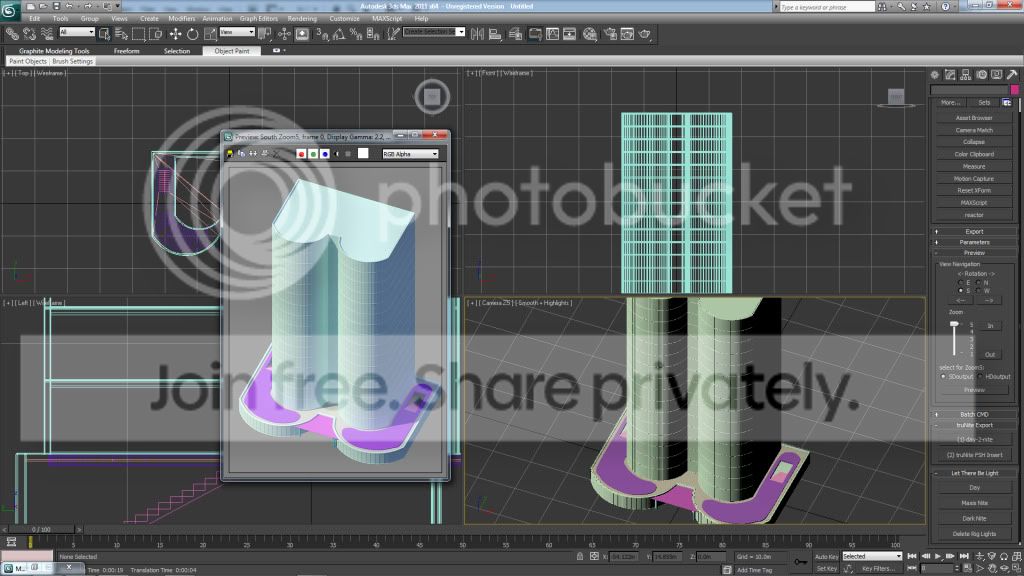Switch to the Freeform ribbon tab
This screenshot has height=576, width=1024.
pyautogui.click(x=127, y=51)
